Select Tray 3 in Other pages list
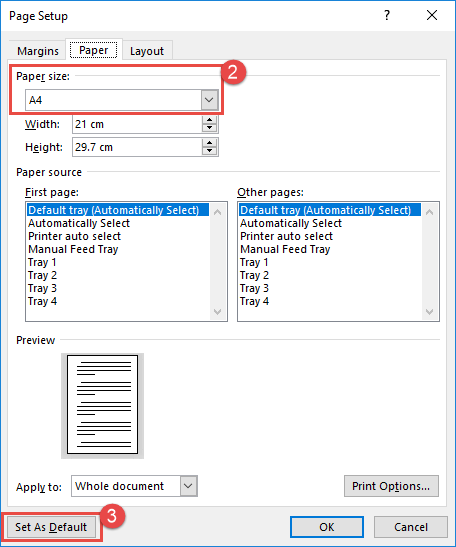The height and width of the screenshot is (547, 456). pyautogui.click(x=330, y=288)
